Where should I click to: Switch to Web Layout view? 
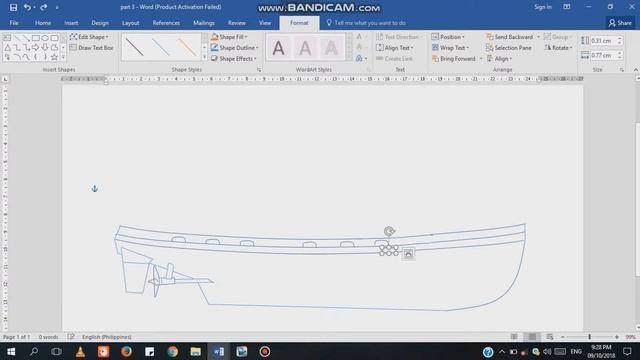coord(550,337)
